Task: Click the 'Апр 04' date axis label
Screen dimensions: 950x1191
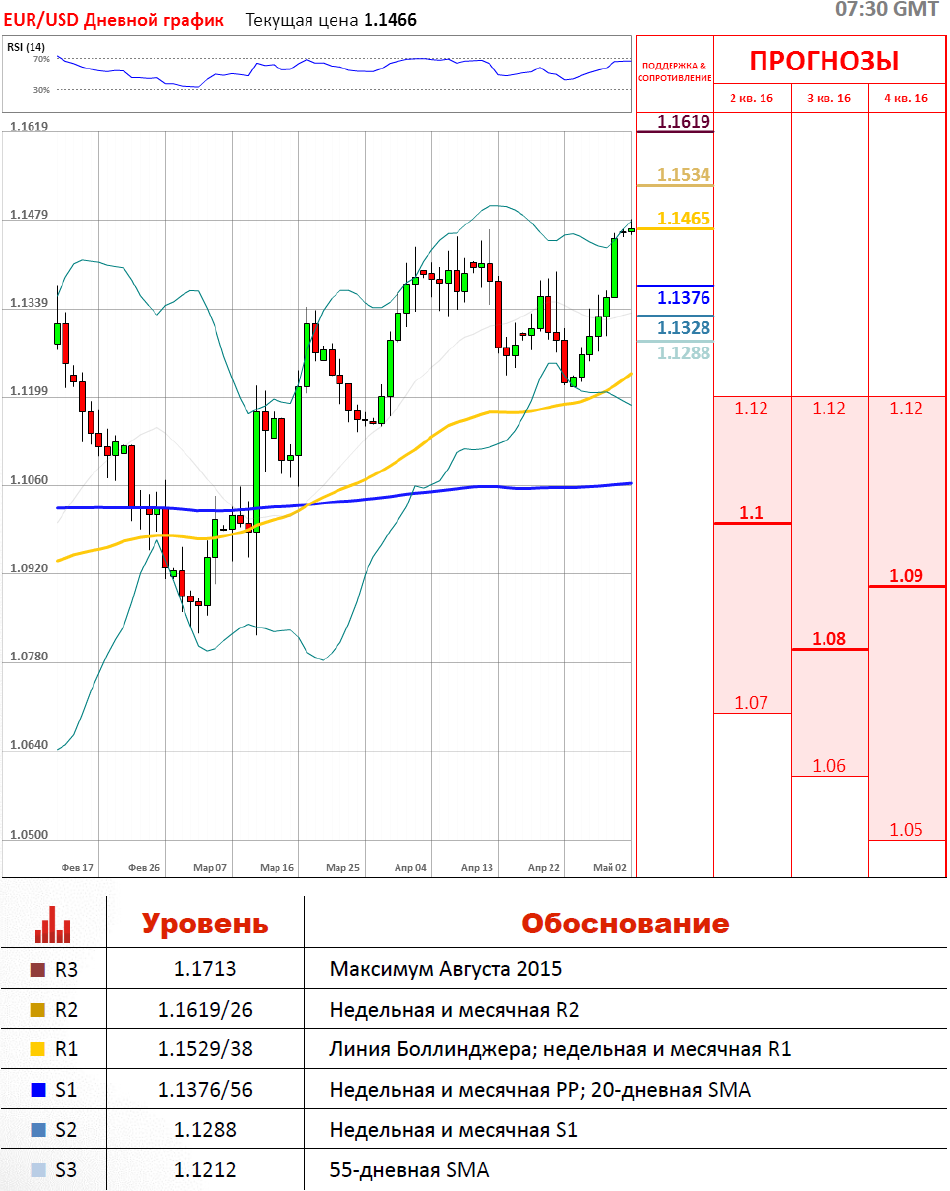Action: [411, 867]
